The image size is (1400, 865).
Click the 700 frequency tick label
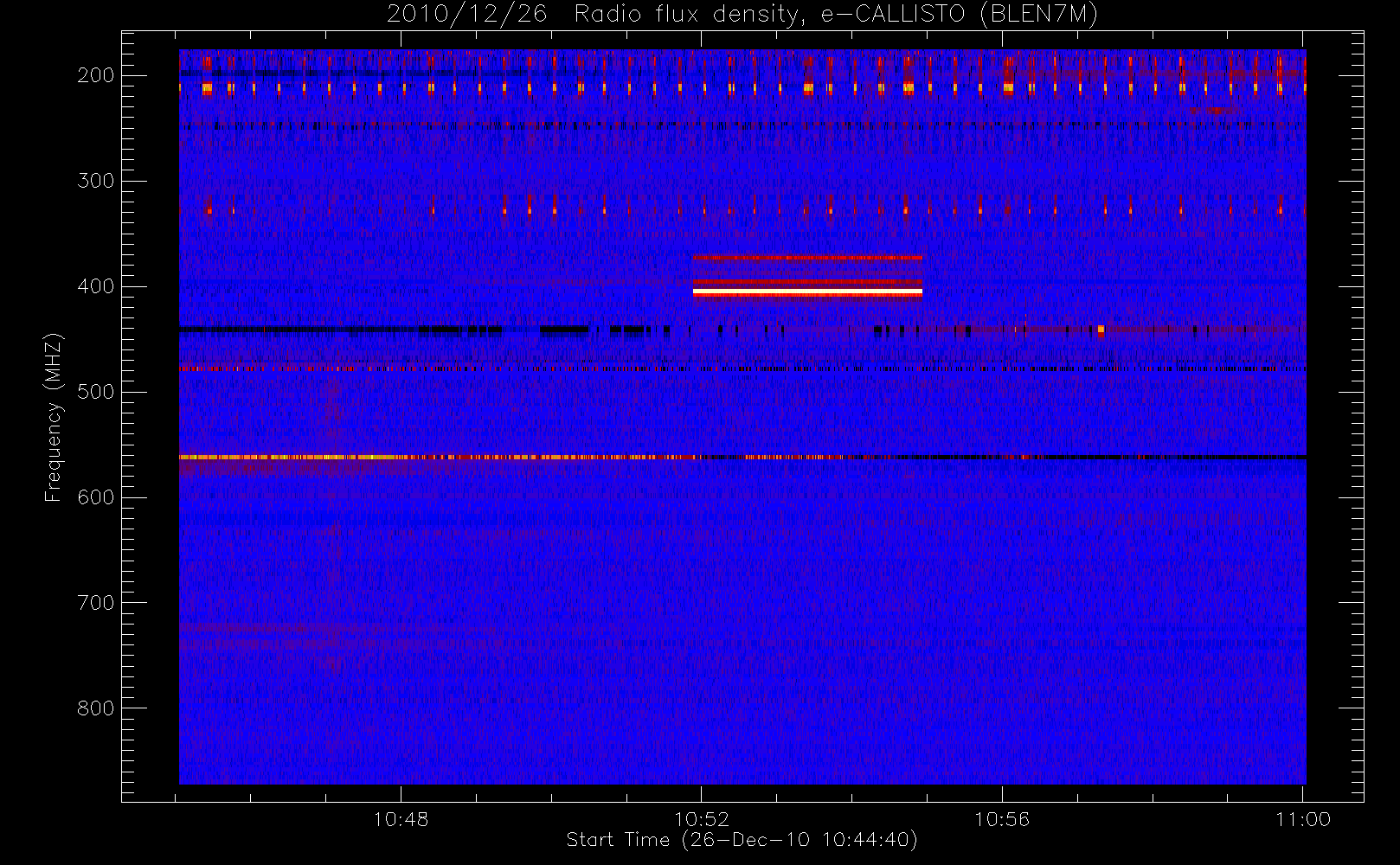(x=96, y=603)
